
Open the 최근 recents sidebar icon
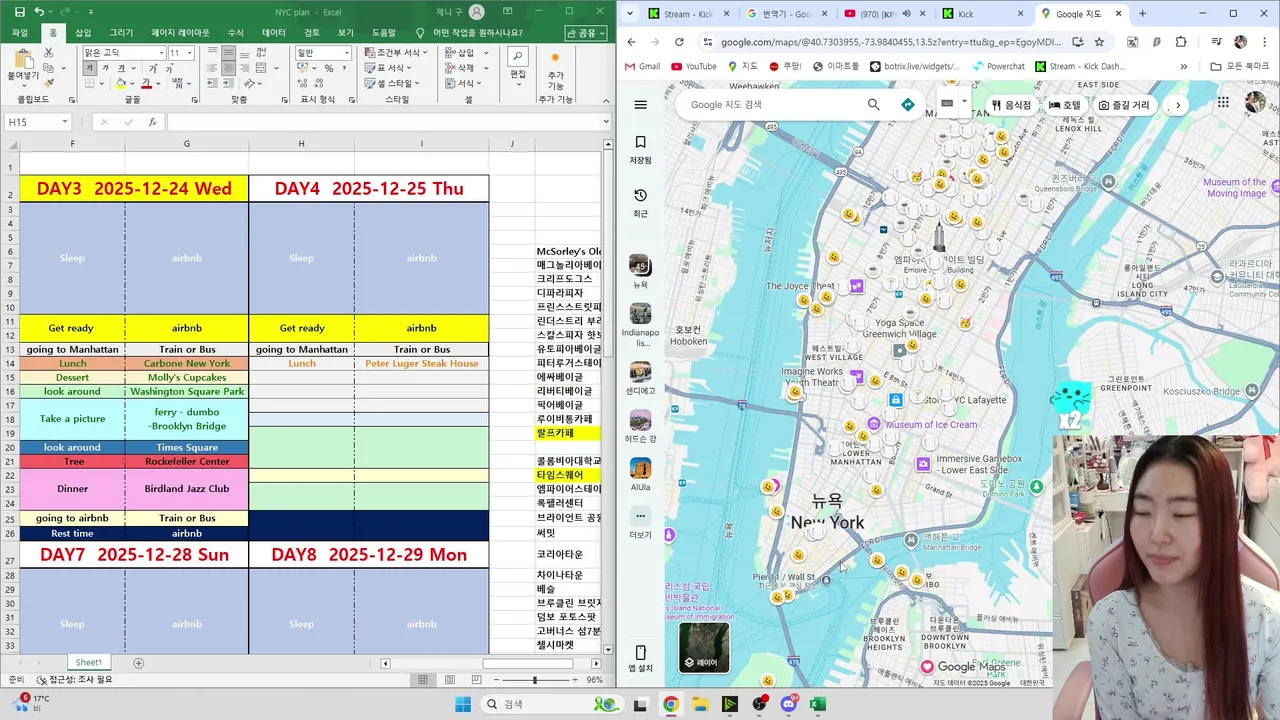(641, 203)
